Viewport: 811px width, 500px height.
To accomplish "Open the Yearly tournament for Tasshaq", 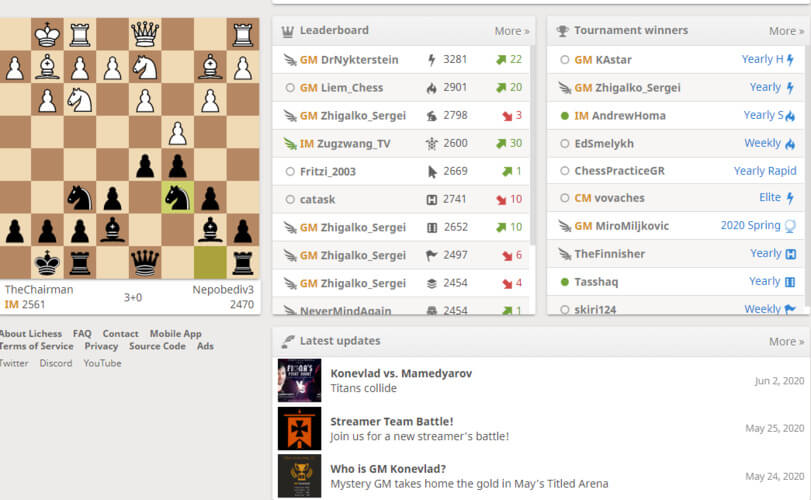I will pyautogui.click(x=772, y=281).
